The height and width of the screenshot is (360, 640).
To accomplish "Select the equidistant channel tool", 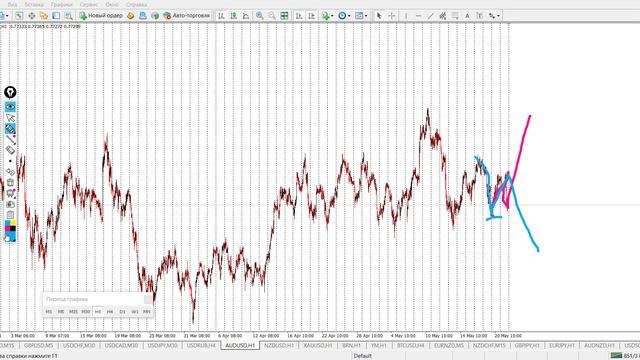I will click(x=442, y=16).
